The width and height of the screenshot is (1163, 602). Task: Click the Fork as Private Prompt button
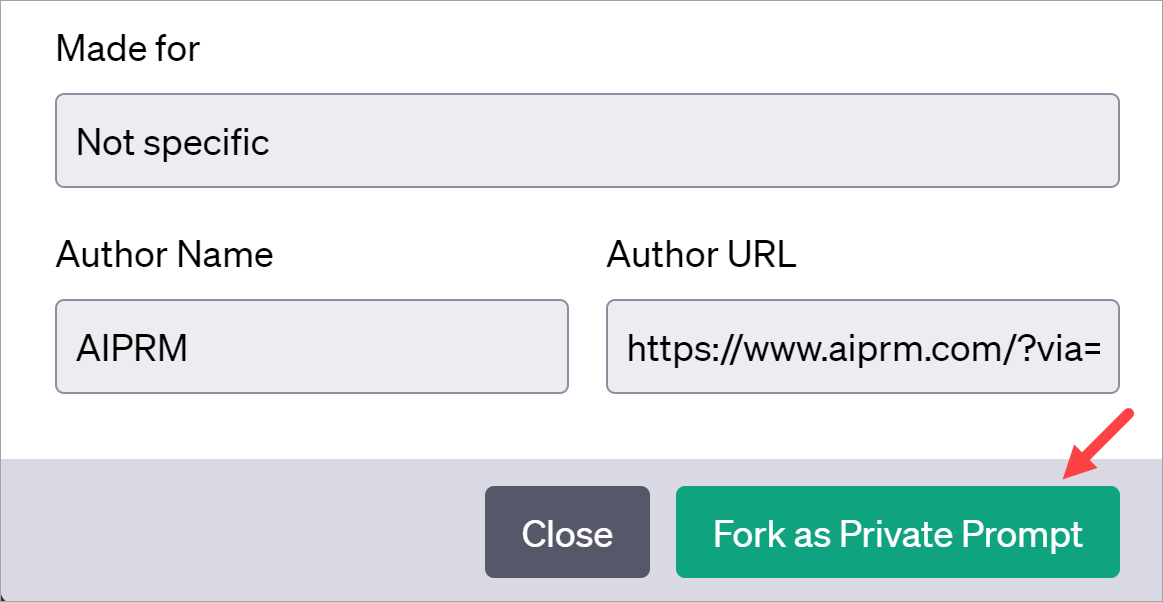point(897,532)
